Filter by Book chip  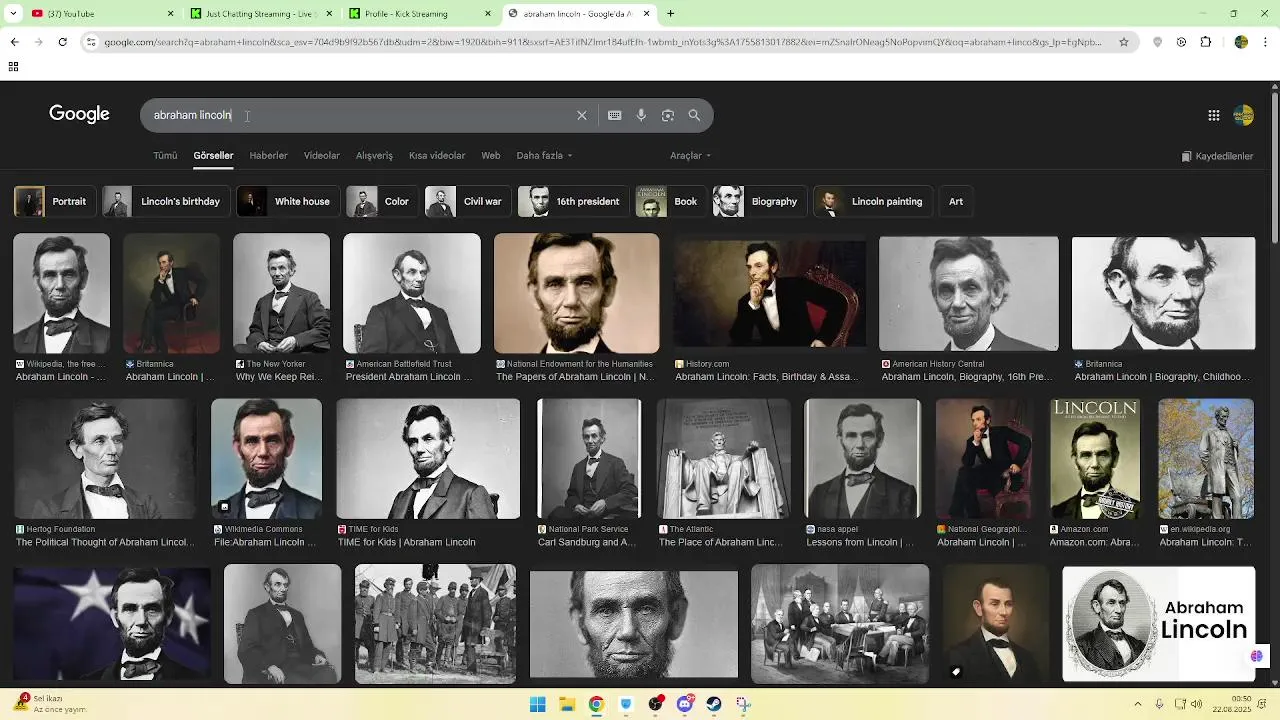(x=671, y=201)
